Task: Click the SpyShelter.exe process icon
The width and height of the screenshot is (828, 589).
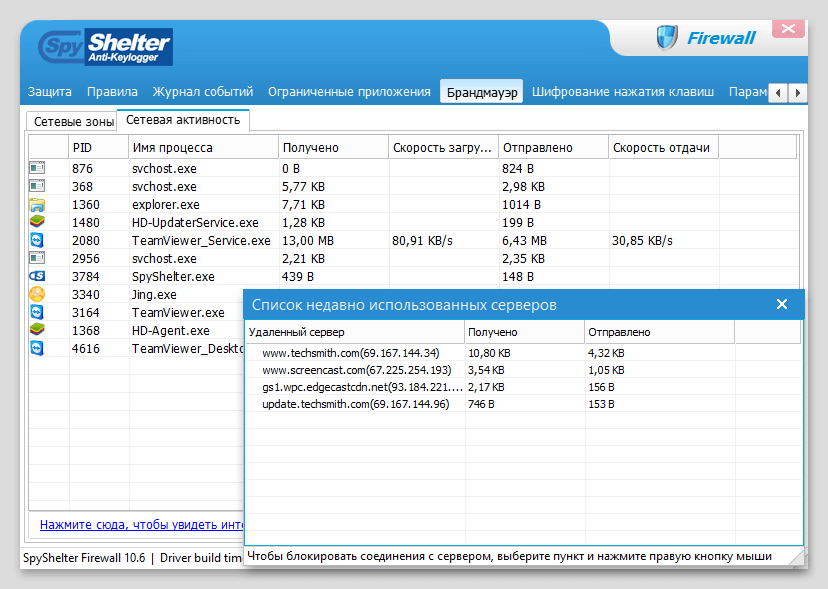Action: [x=37, y=276]
